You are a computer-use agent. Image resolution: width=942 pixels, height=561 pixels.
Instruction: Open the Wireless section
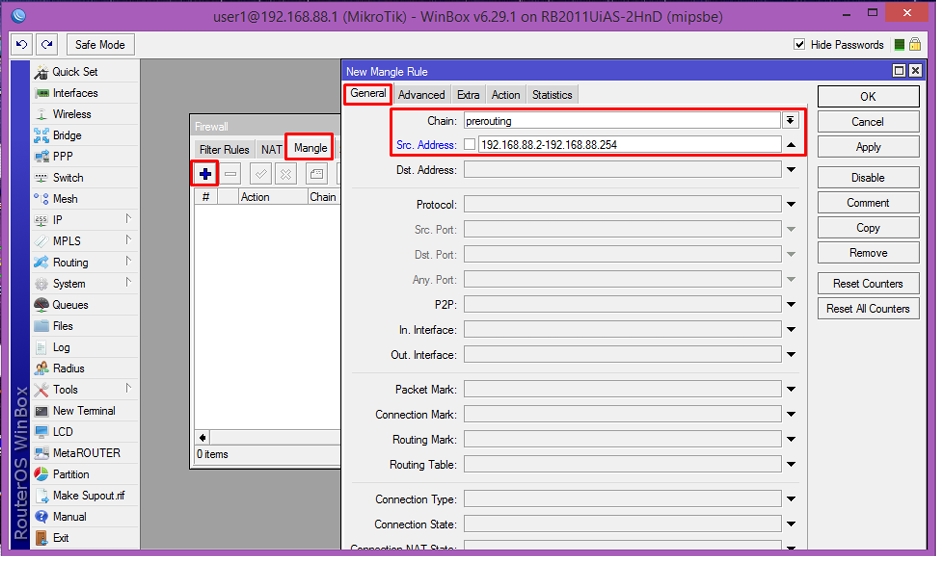[x=71, y=114]
